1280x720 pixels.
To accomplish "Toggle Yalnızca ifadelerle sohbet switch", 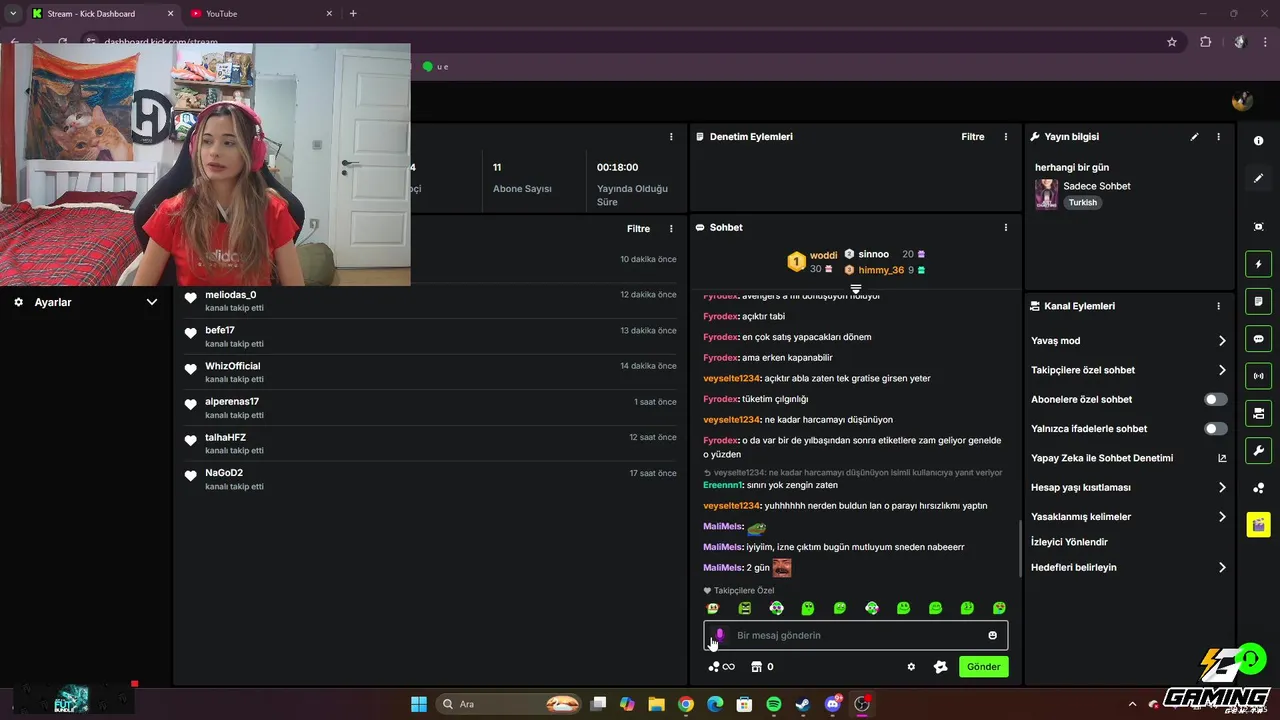I will tap(1215, 429).
